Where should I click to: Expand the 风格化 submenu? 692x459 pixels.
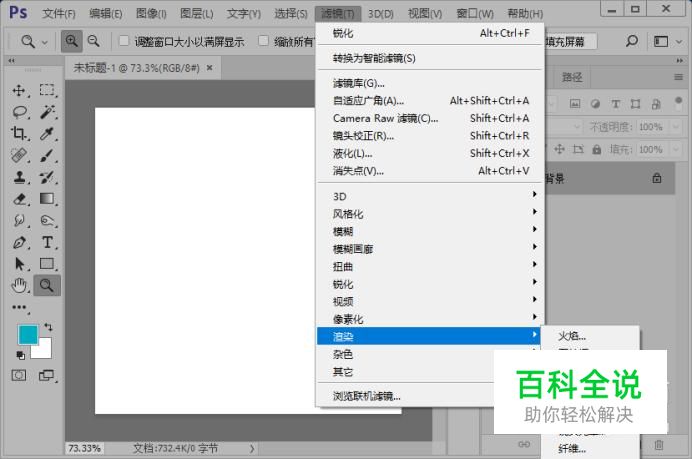point(430,214)
